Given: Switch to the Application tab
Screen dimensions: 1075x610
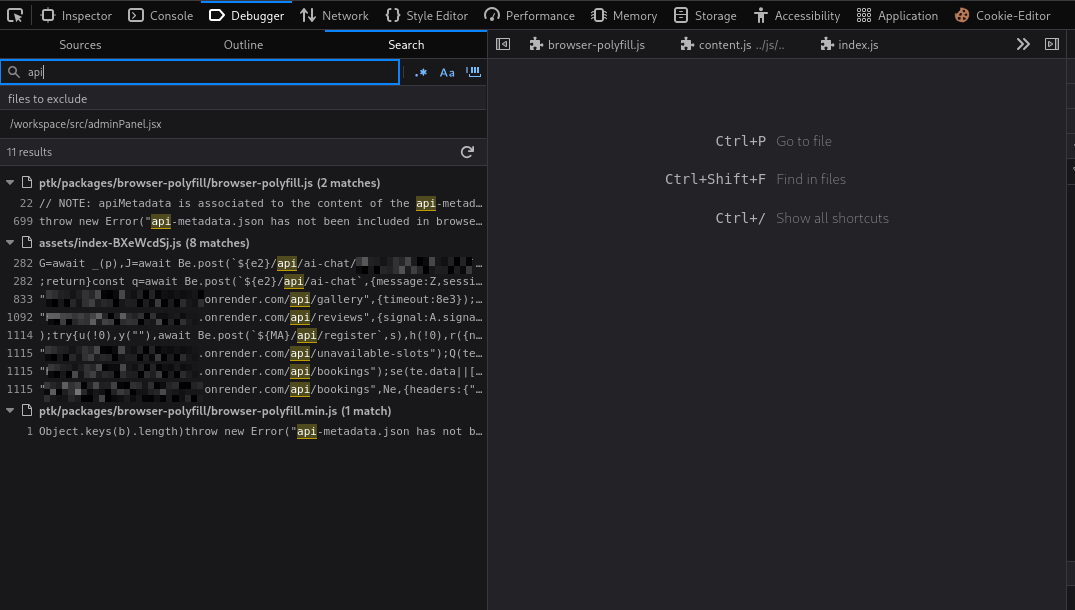Looking at the screenshot, I should click(x=897, y=15).
